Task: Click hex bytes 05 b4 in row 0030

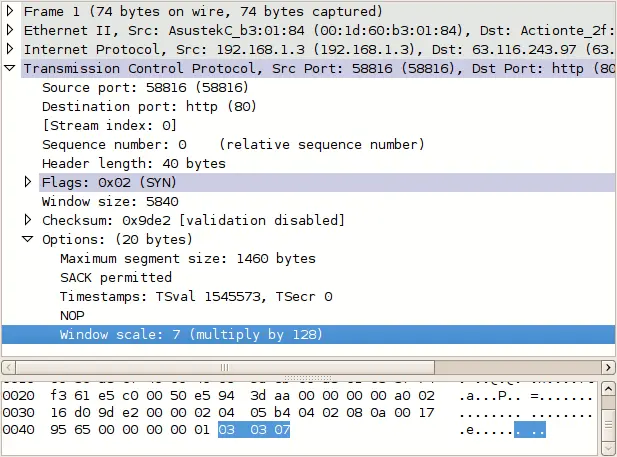Action: 270,413
